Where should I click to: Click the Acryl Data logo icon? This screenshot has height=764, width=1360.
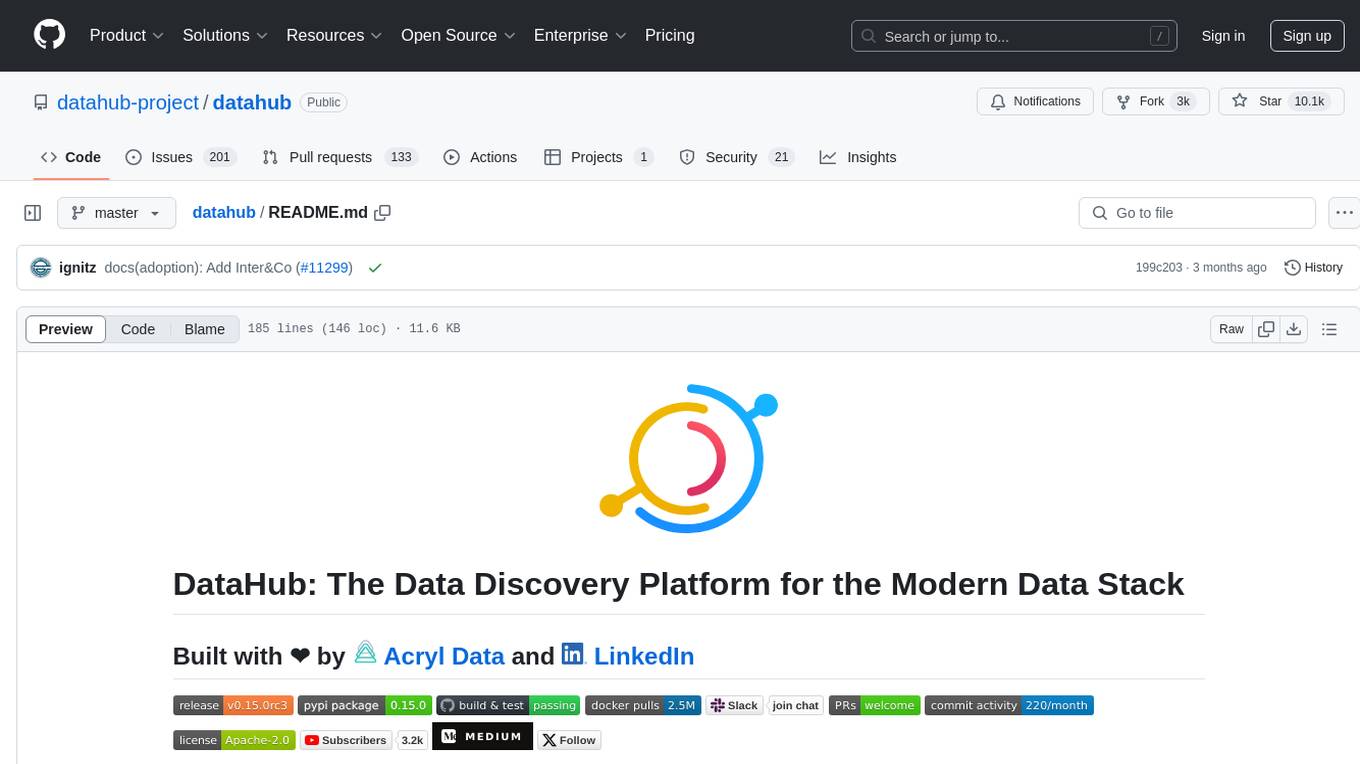[x=366, y=653]
